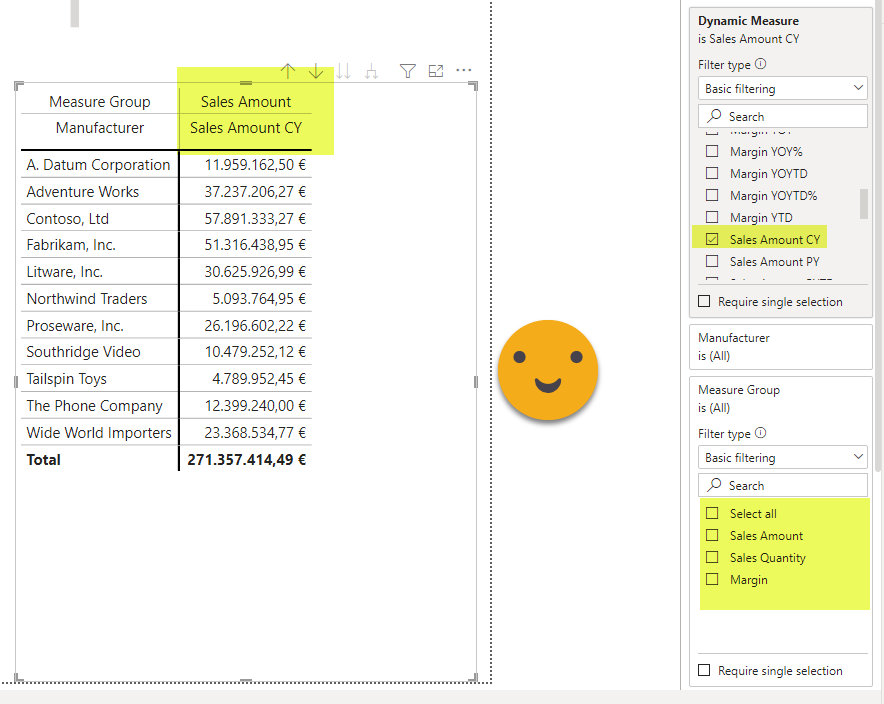Viewport: 884px width, 704px height.
Task: Uncheck the Sales Amount CY checkbox
Action: 712,240
